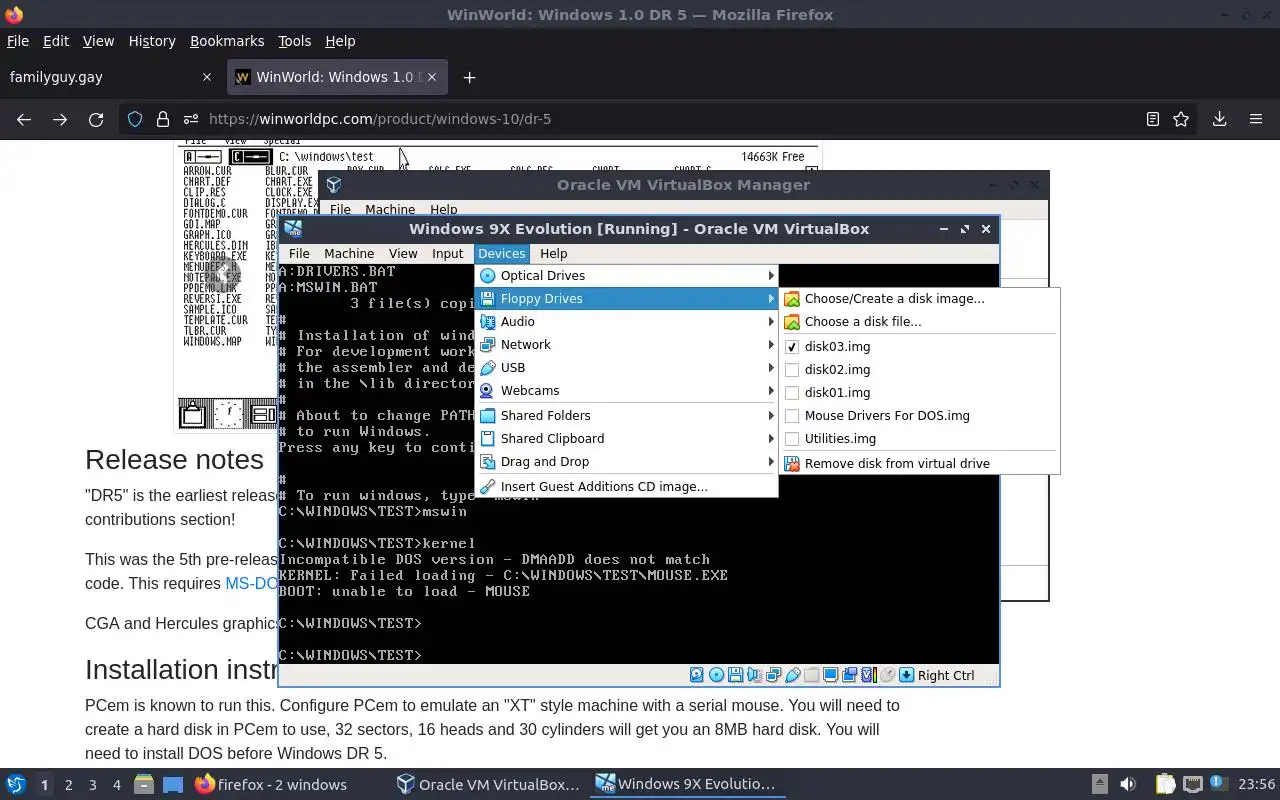Open the VM window's Machine menu

coord(348,253)
